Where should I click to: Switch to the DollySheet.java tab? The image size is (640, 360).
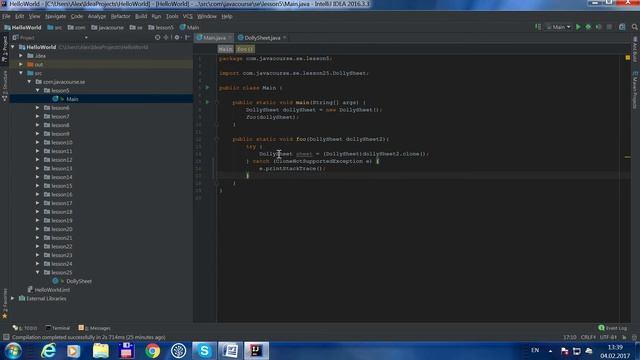(262, 38)
